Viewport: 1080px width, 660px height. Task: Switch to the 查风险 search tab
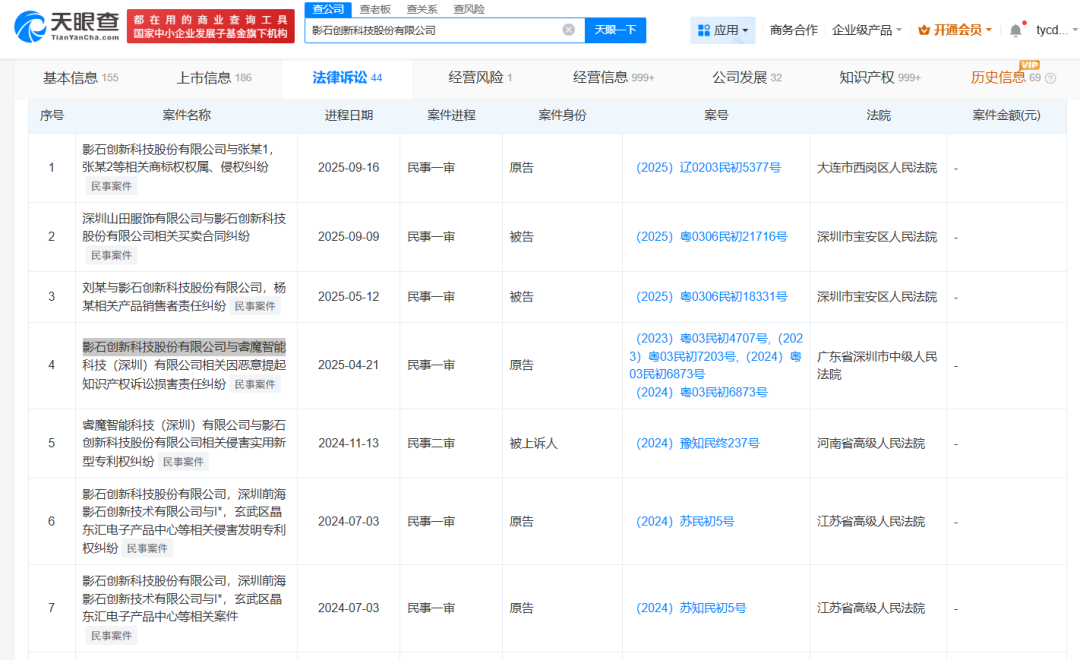tap(468, 9)
